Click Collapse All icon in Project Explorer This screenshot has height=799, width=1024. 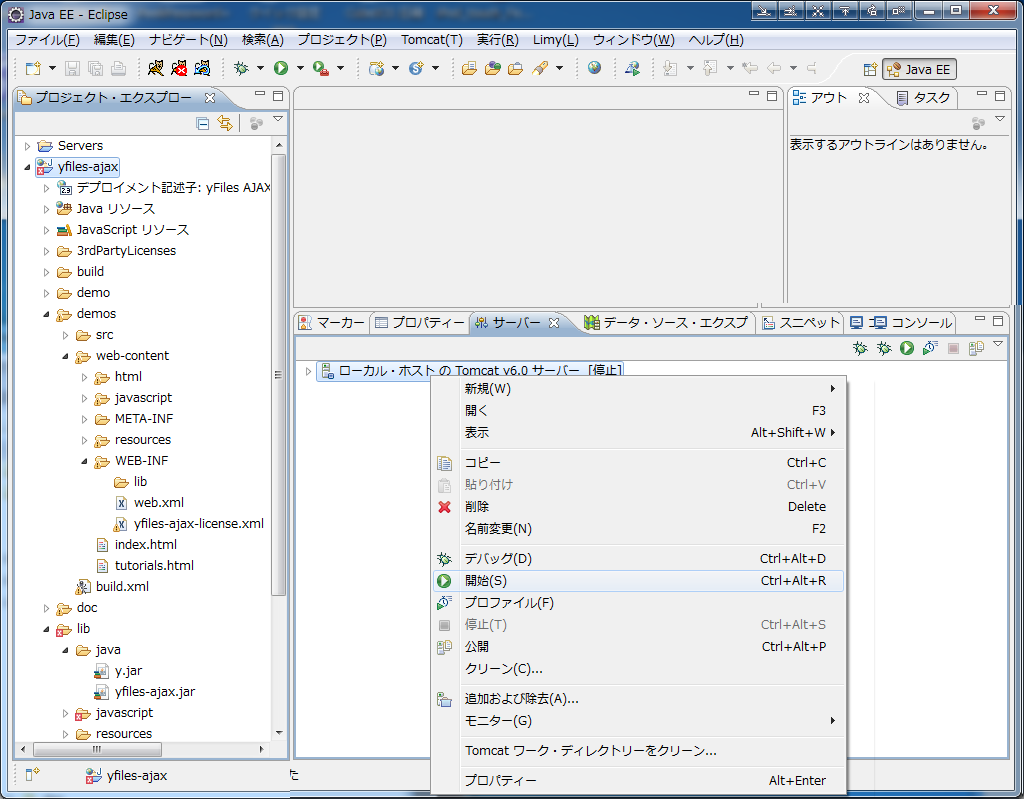203,123
